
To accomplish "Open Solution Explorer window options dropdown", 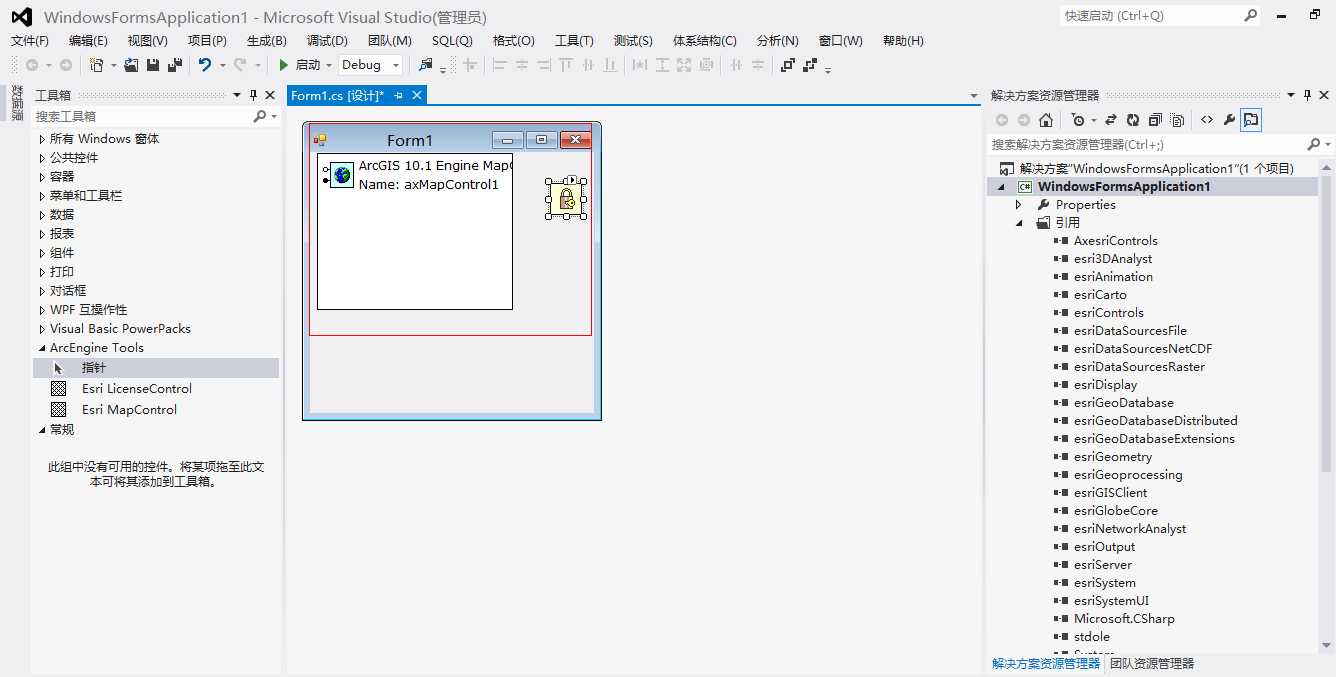I will tap(1291, 95).
